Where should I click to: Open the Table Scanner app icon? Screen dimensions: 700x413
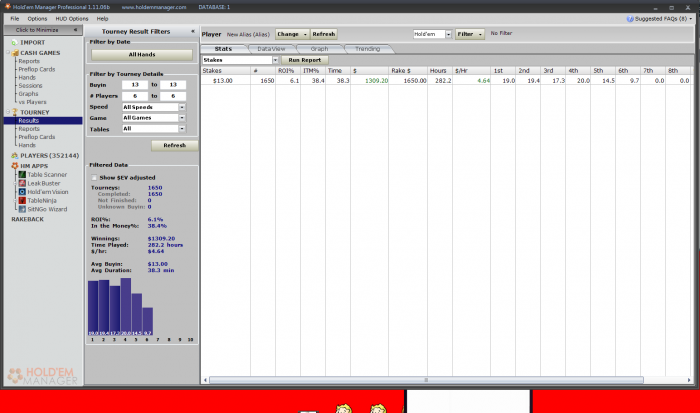coord(22,175)
